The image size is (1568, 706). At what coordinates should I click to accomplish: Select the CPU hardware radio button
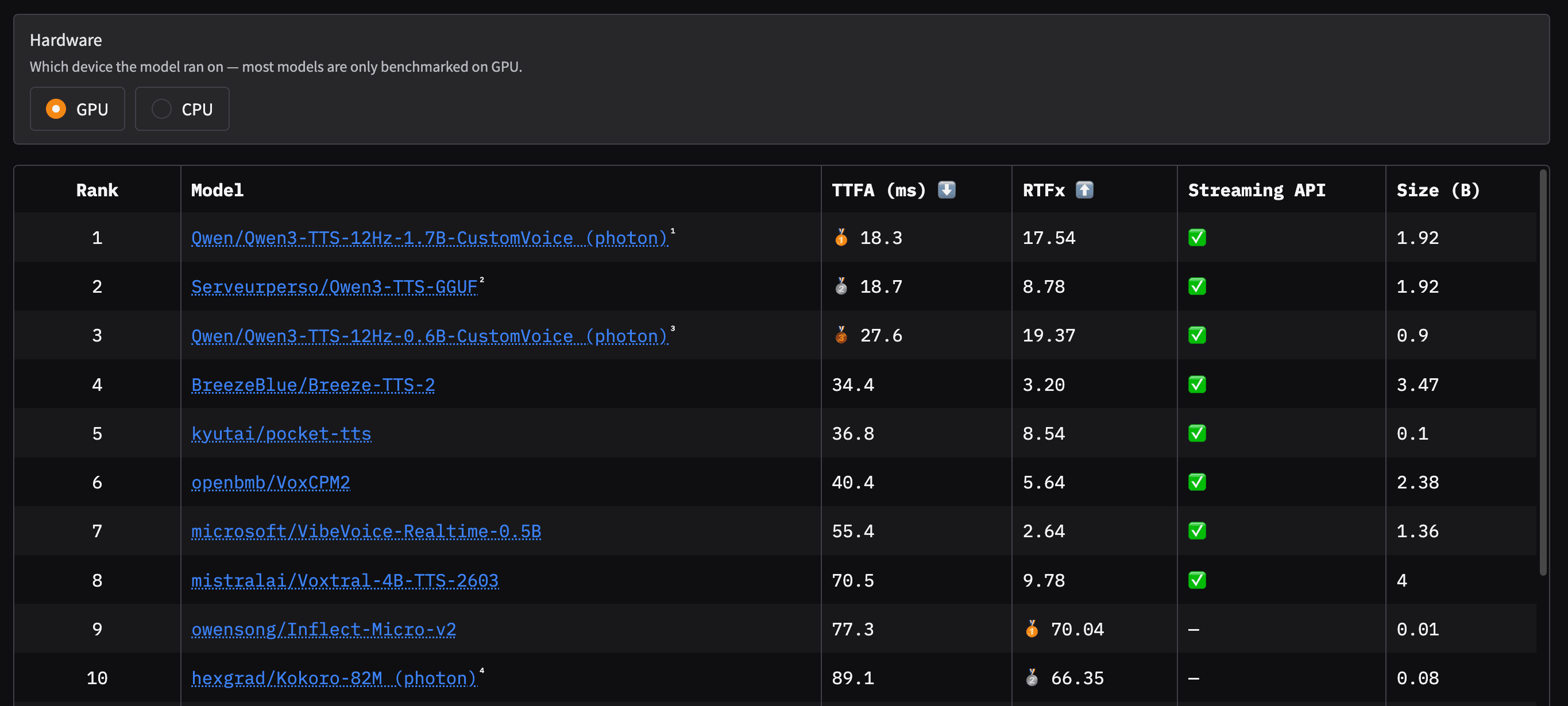click(161, 109)
